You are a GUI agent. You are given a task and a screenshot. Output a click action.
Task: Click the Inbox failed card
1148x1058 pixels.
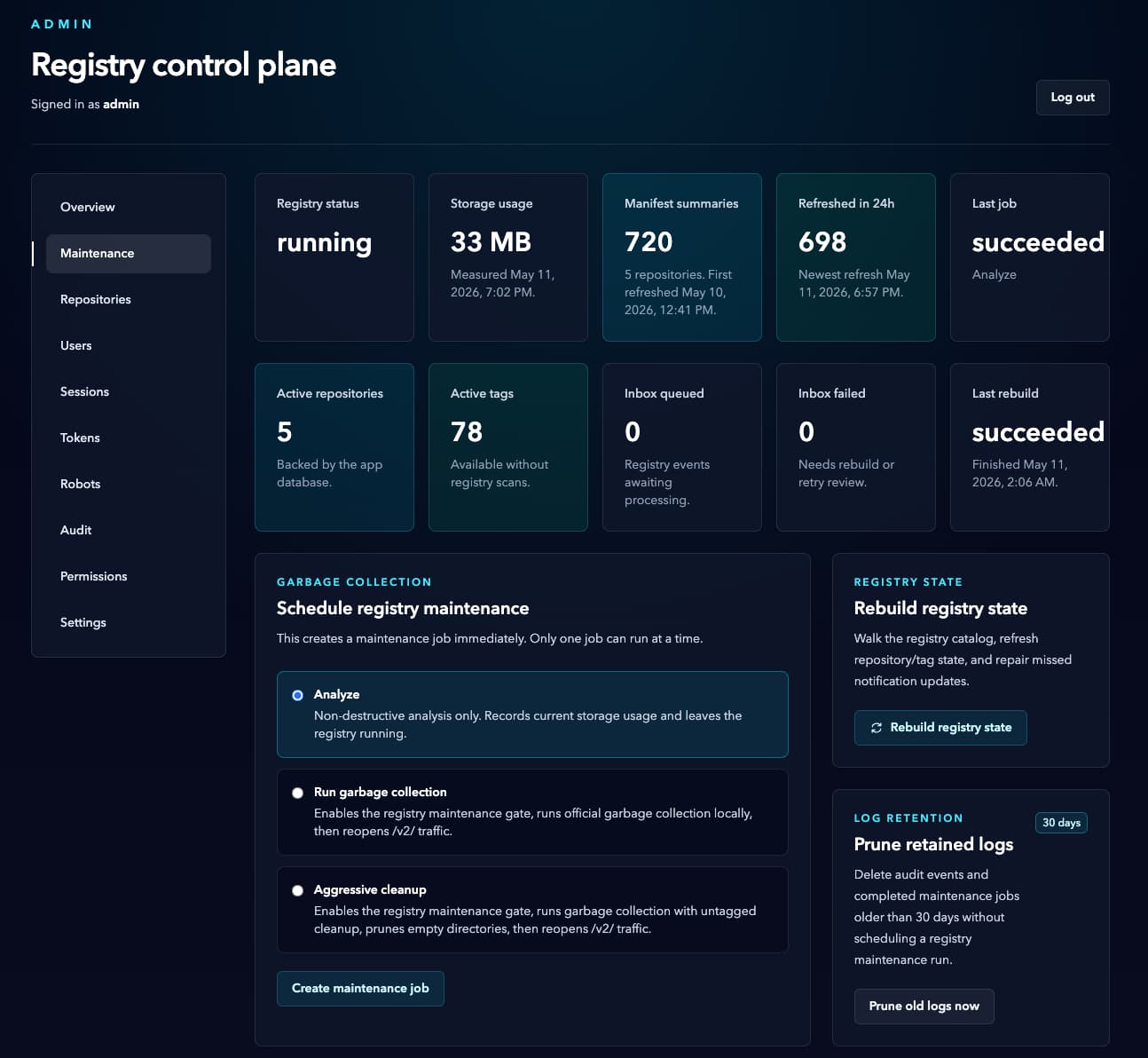click(856, 447)
